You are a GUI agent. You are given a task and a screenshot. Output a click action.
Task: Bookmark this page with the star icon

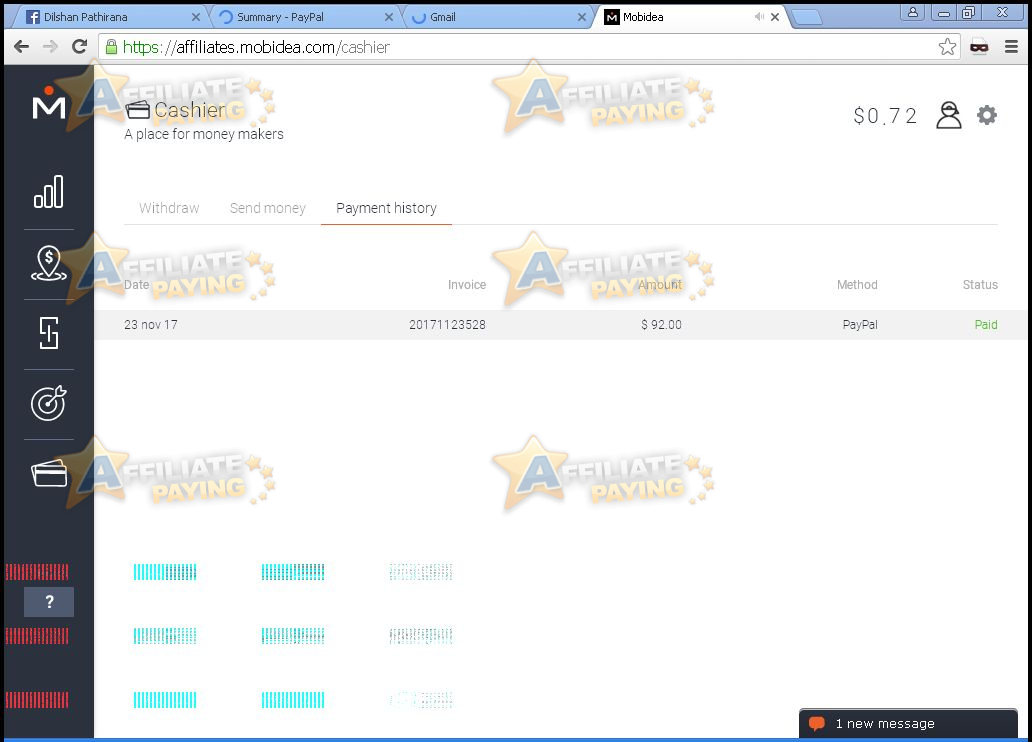point(946,46)
